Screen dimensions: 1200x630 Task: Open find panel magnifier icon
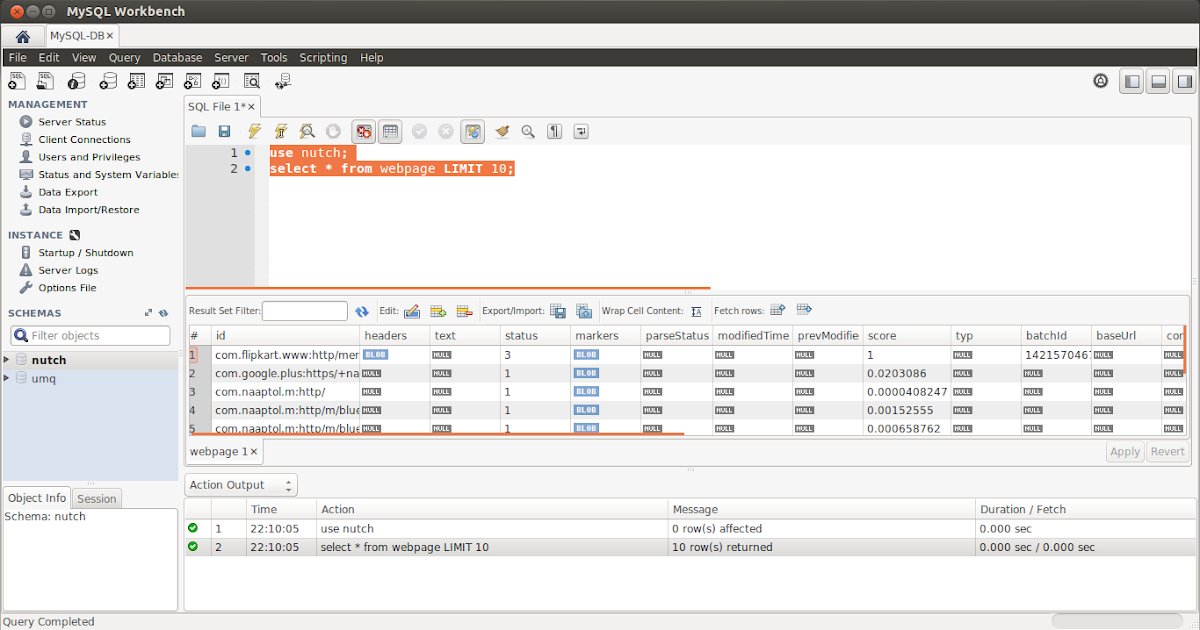point(528,131)
